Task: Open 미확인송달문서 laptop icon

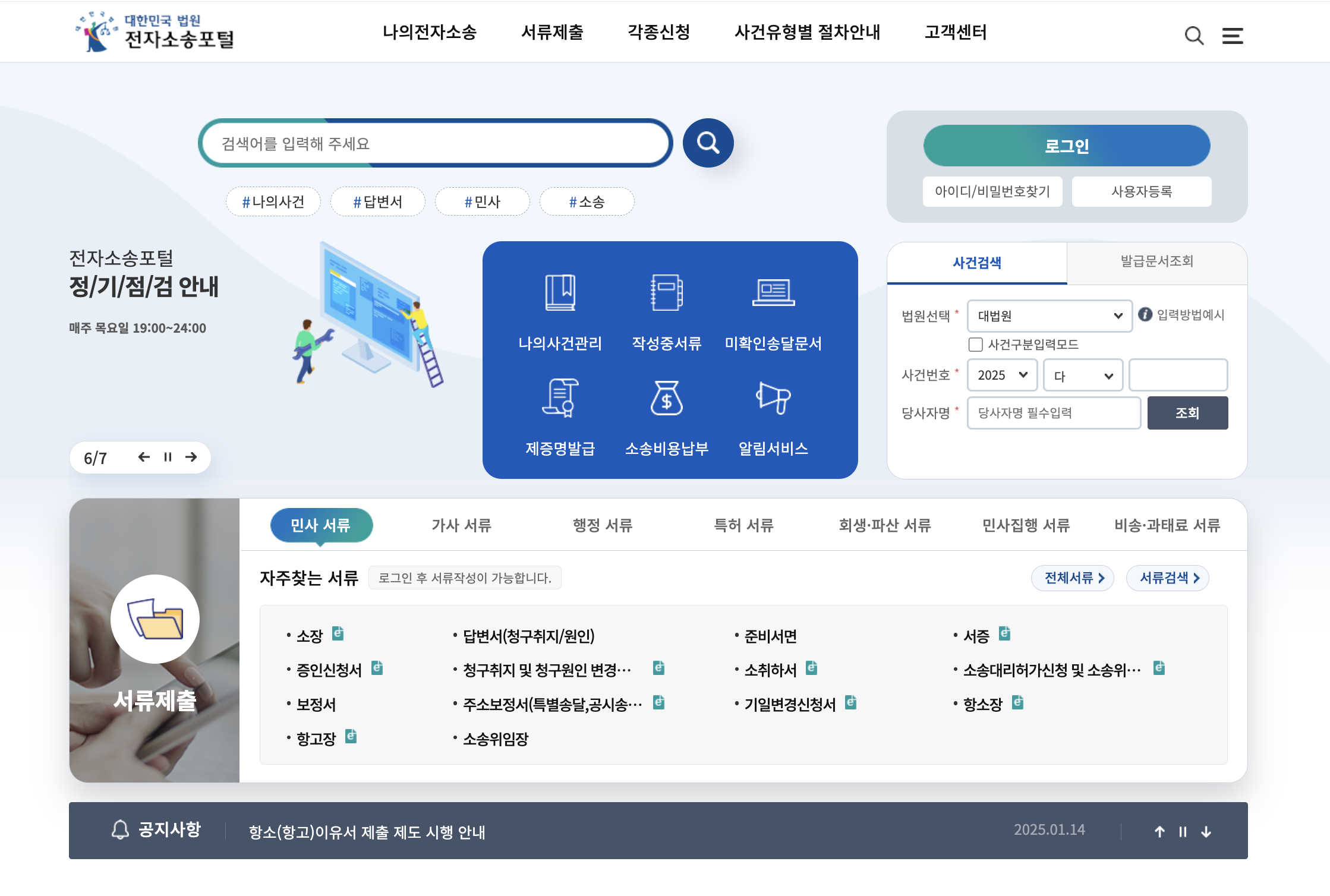Action: click(773, 293)
